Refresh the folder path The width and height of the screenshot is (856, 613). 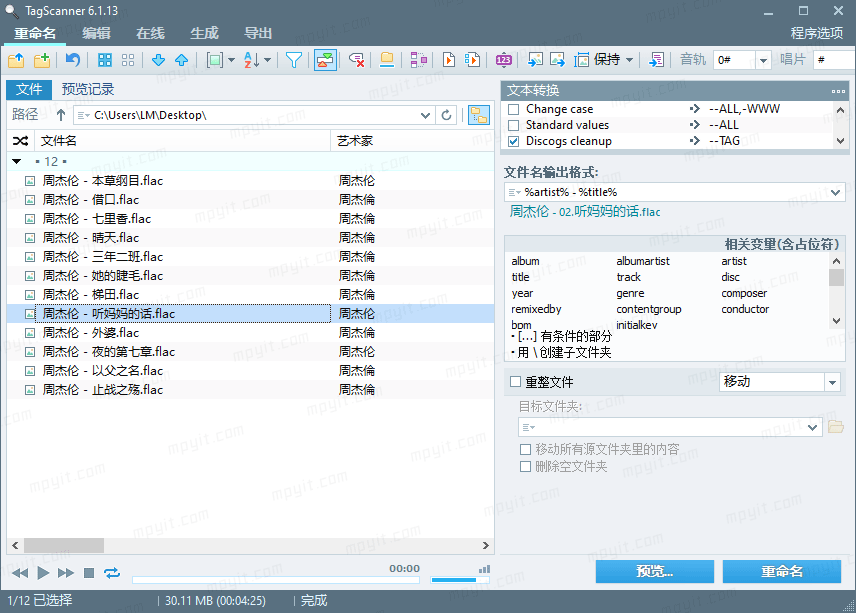pos(447,115)
